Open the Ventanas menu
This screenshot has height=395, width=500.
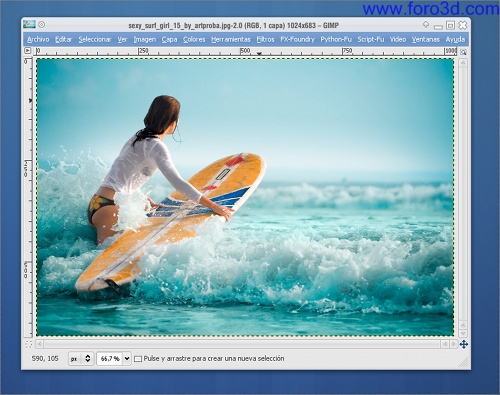pyautogui.click(x=426, y=39)
